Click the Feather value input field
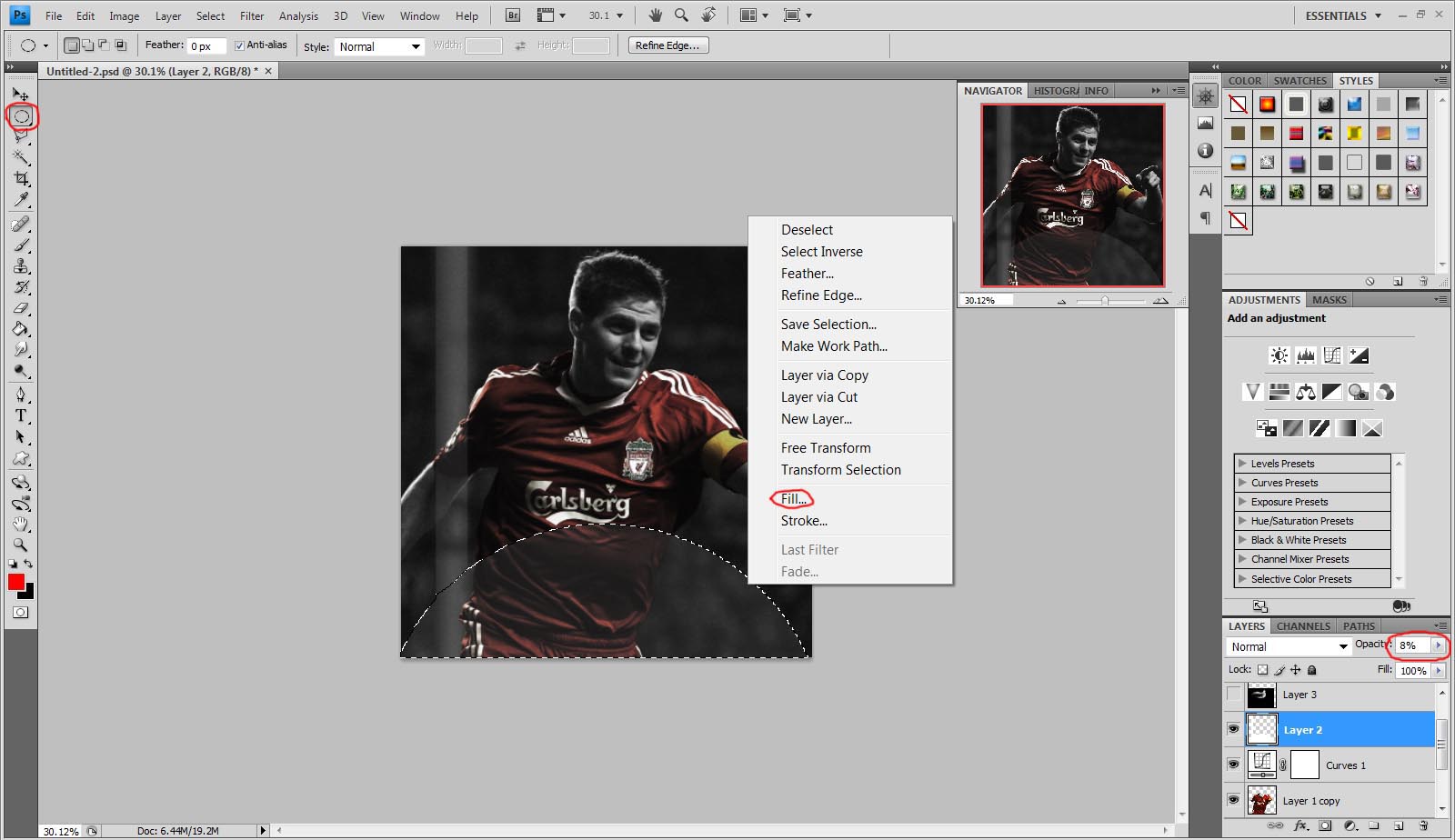The height and width of the screenshot is (840, 1455). click(206, 45)
